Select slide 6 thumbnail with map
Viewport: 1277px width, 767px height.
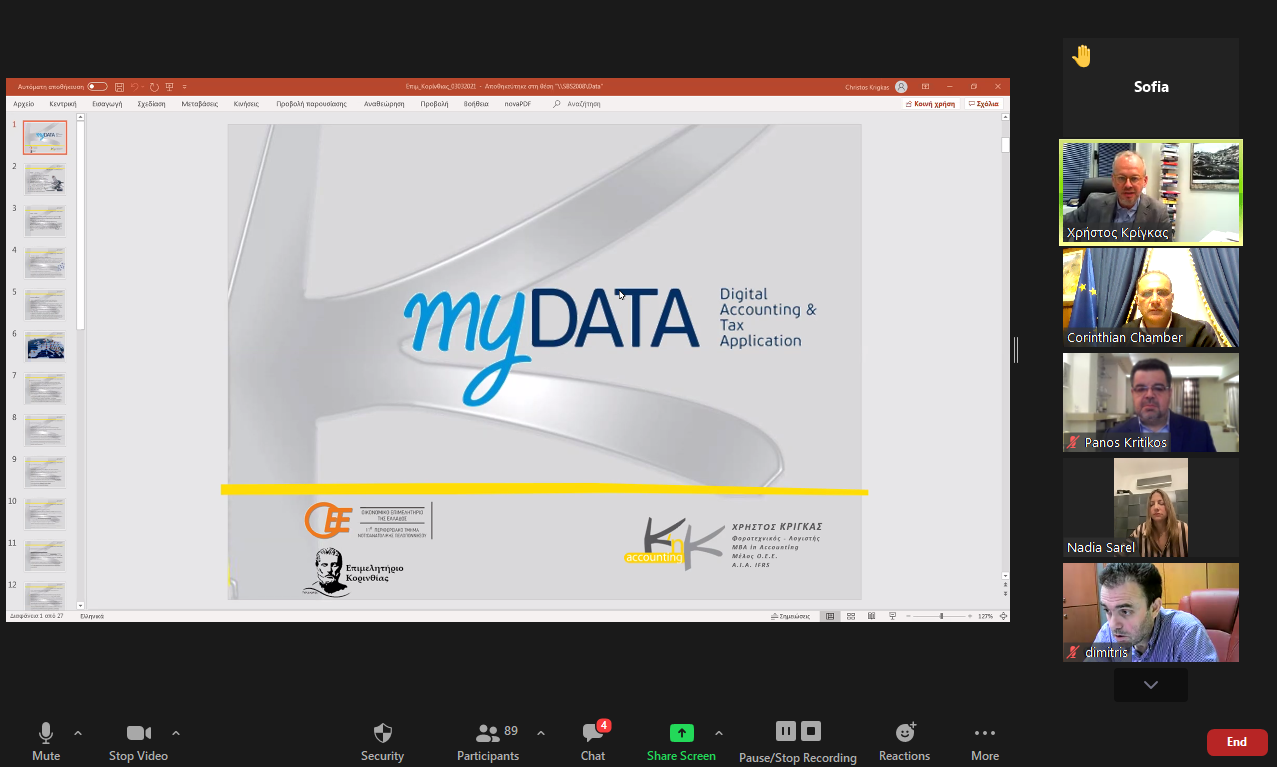(45, 346)
